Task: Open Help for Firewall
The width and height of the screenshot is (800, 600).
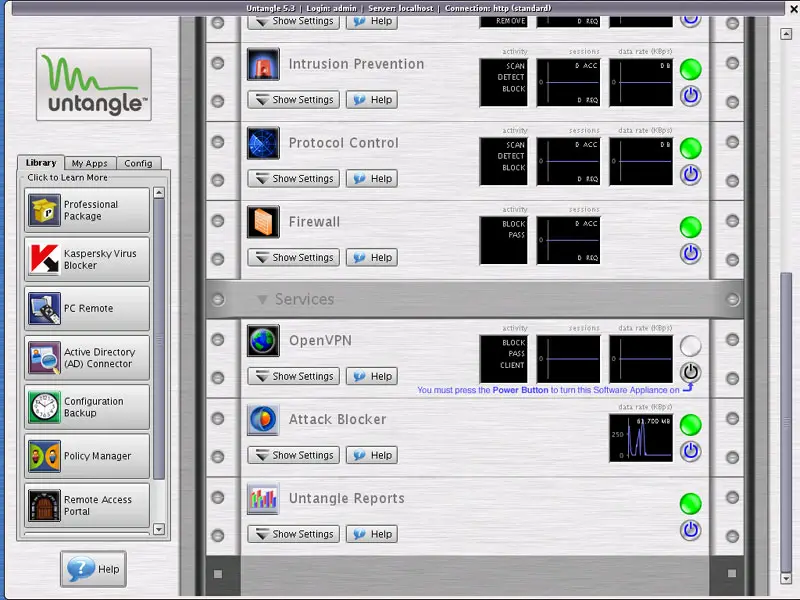Action: (372, 257)
